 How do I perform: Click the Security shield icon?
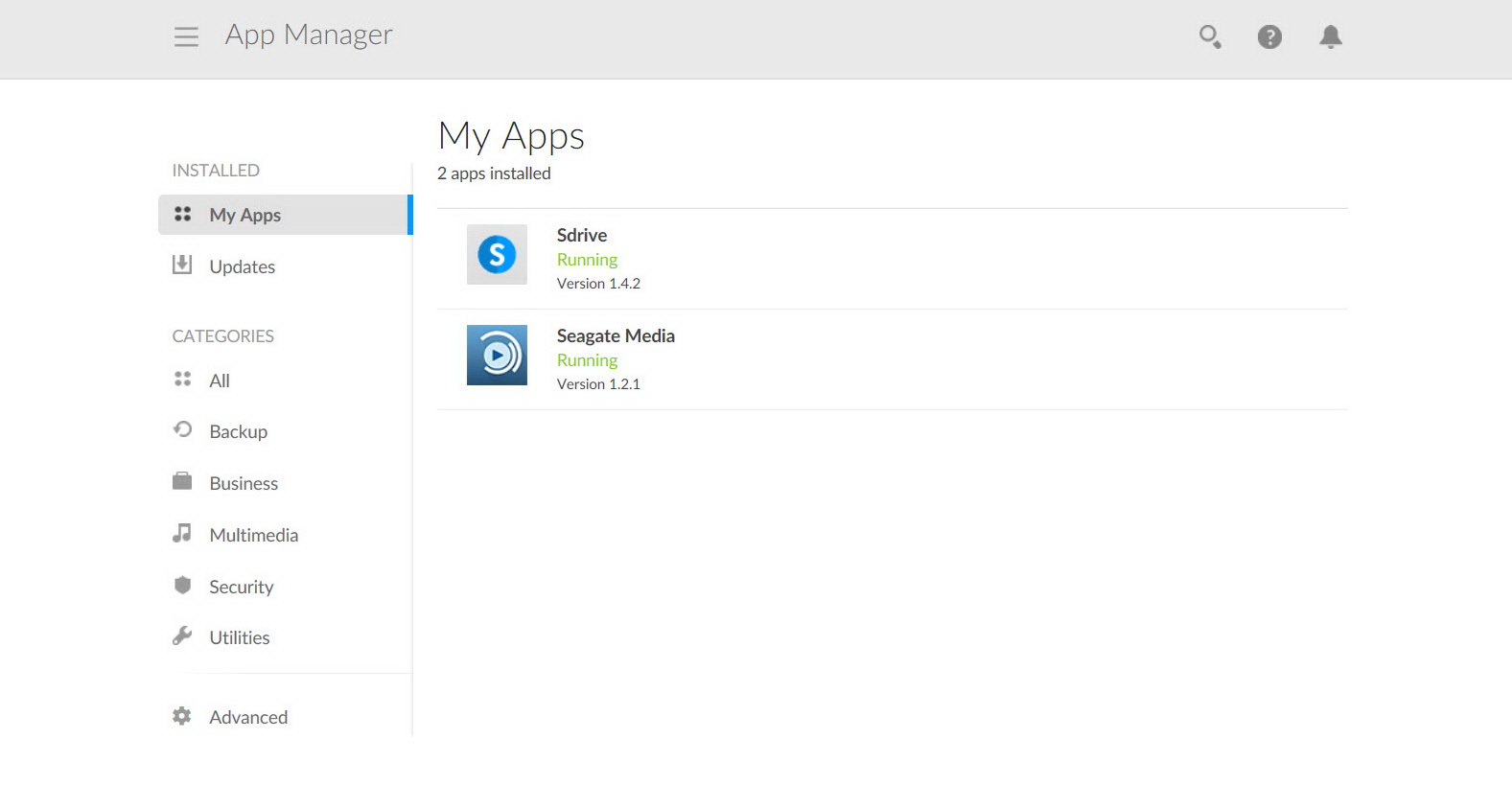182,585
